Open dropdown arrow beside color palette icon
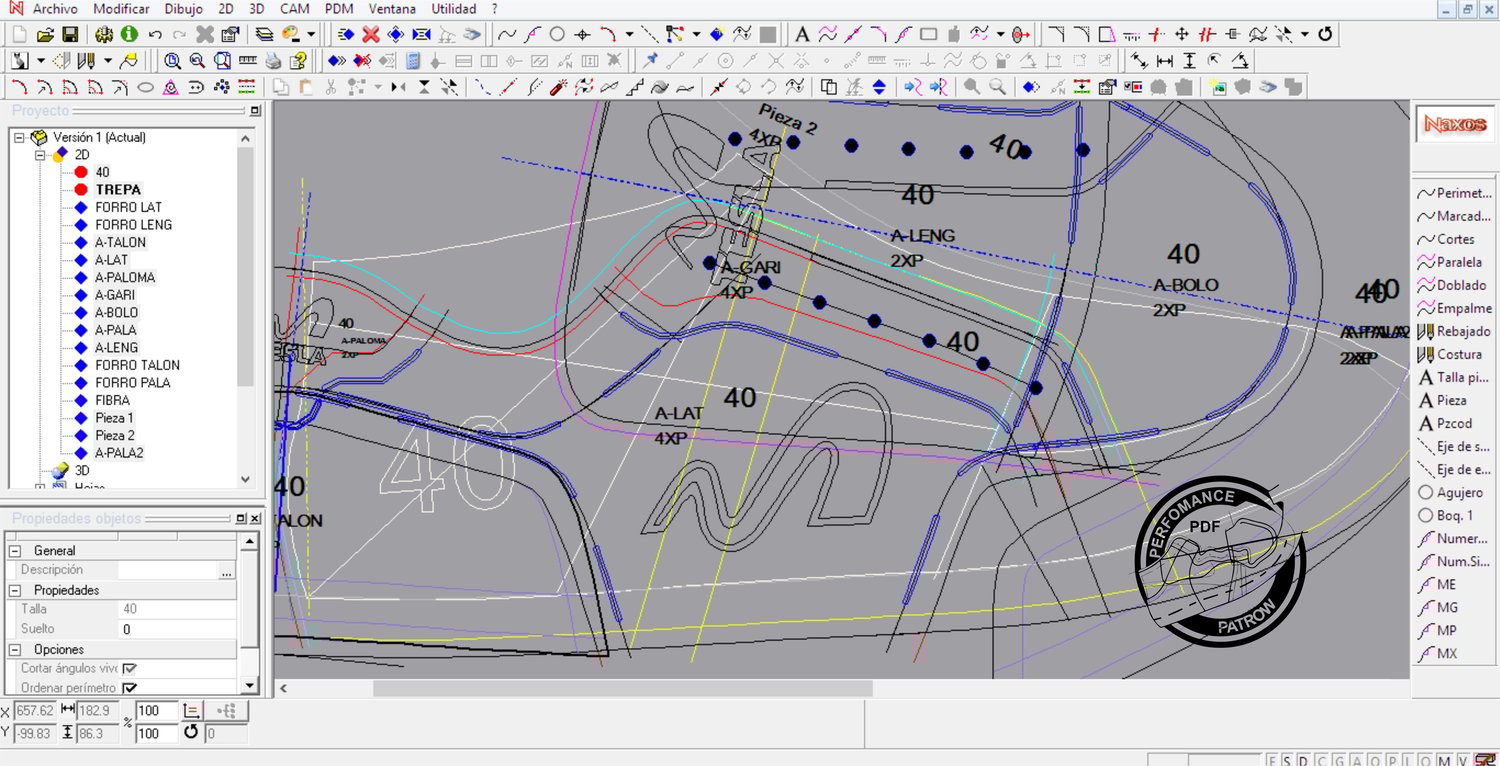The width and height of the screenshot is (1500, 766). (x=311, y=34)
